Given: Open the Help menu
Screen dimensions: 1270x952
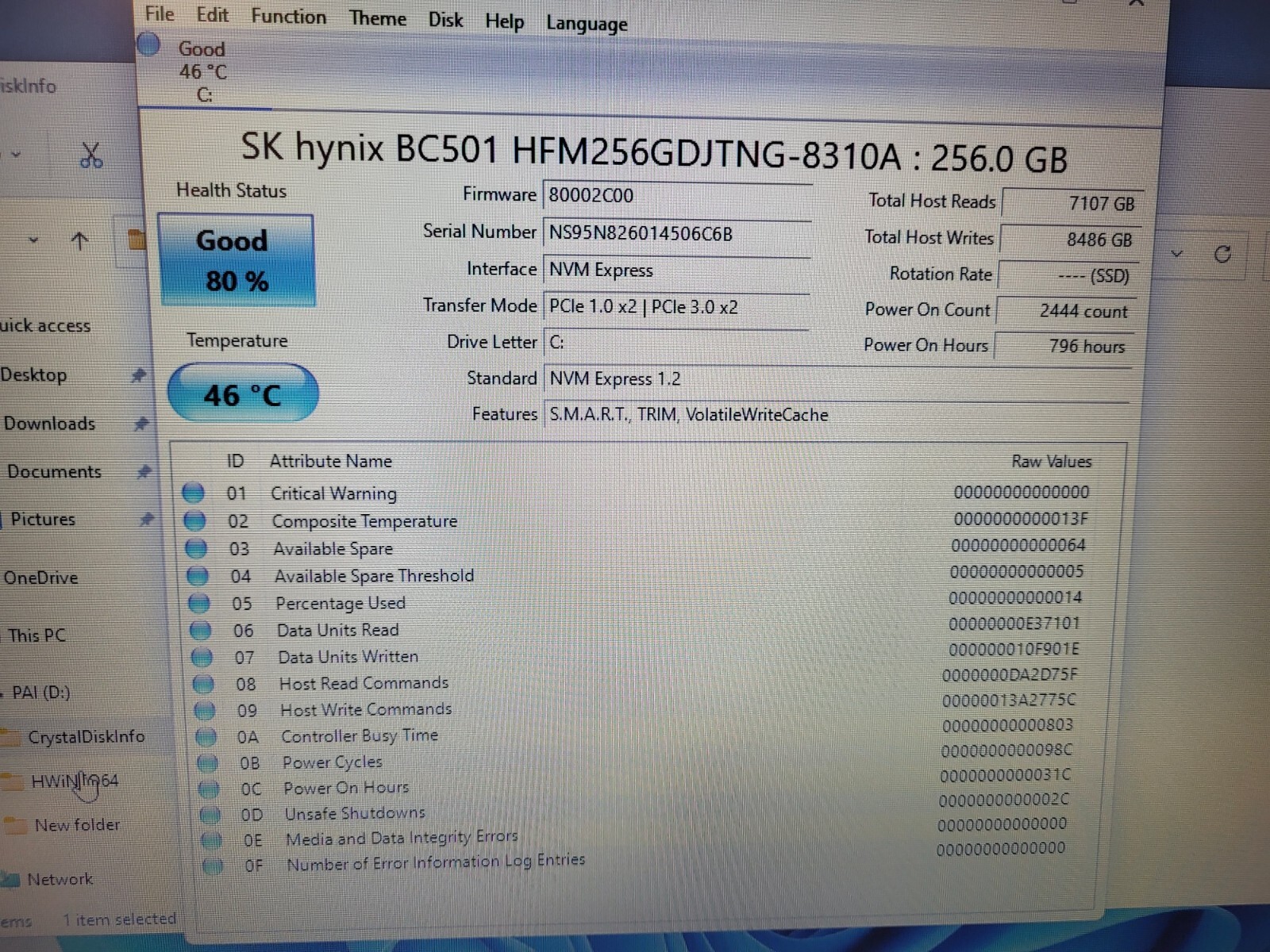Looking at the screenshot, I should pyautogui.click(x=504, y=21).
